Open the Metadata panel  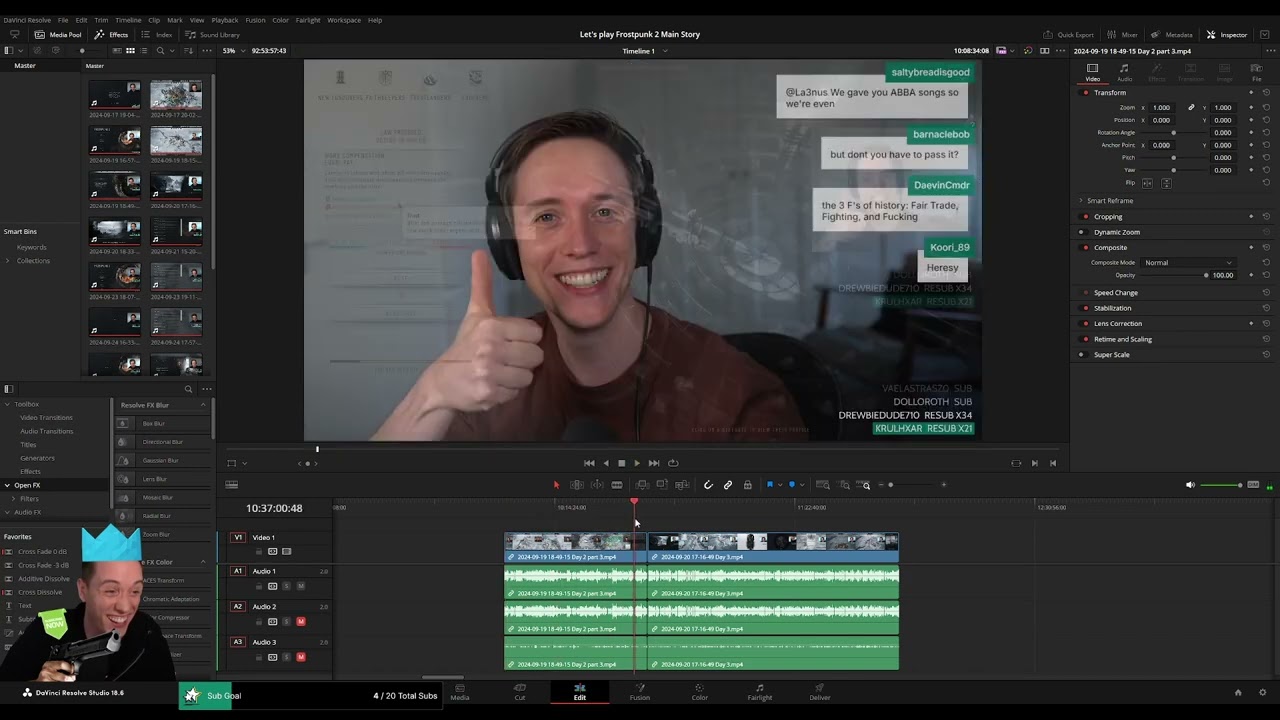(x=1172, y=34)
